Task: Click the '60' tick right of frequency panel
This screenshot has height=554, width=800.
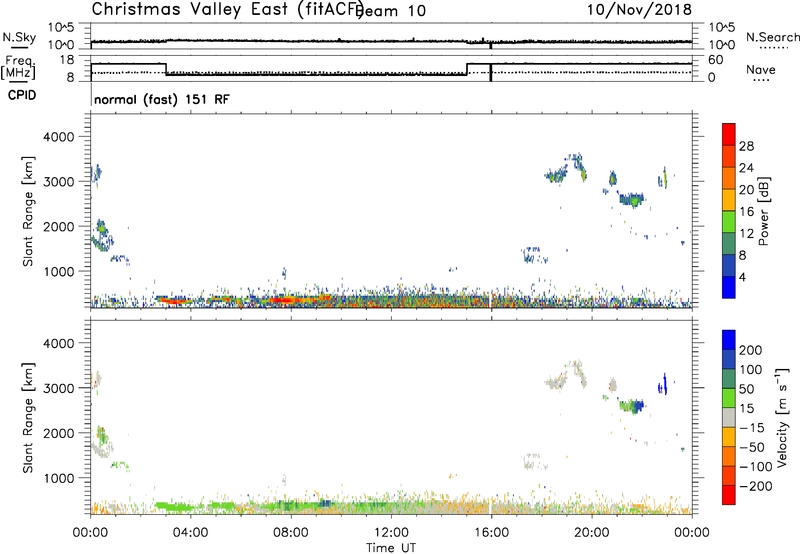Action: [716, 60]
